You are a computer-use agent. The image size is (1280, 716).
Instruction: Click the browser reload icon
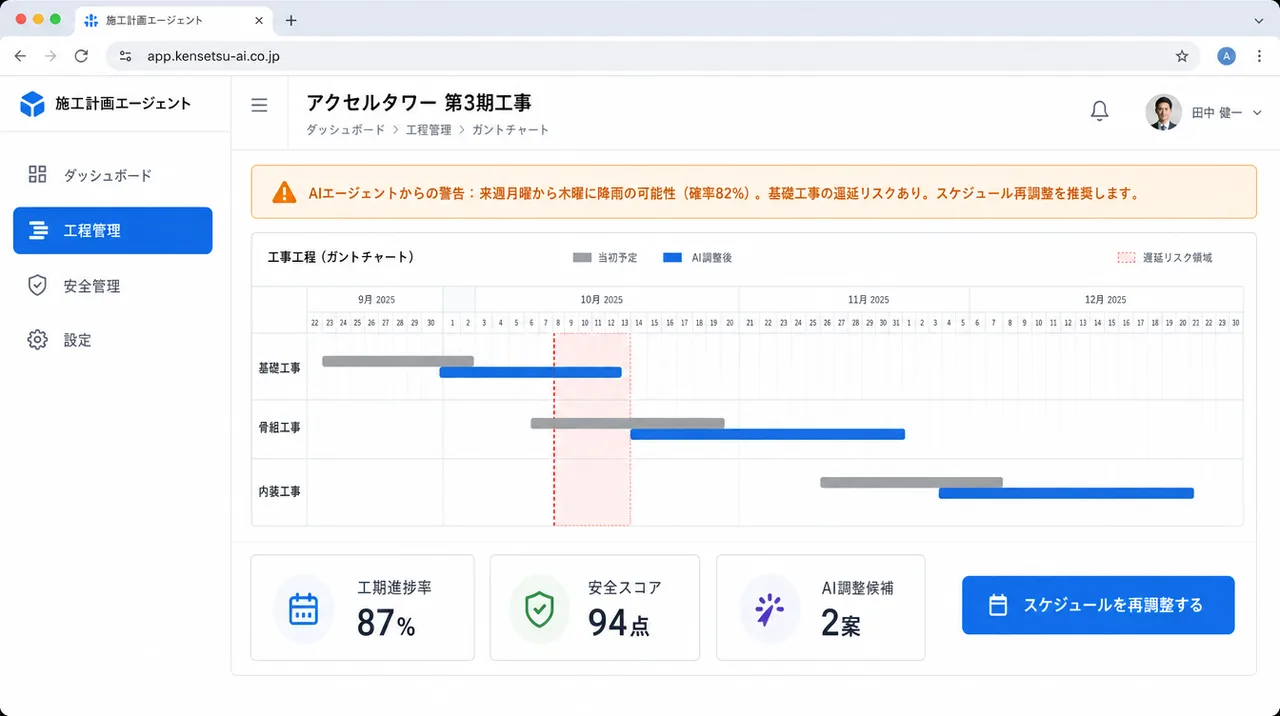[x=82, y=56]
